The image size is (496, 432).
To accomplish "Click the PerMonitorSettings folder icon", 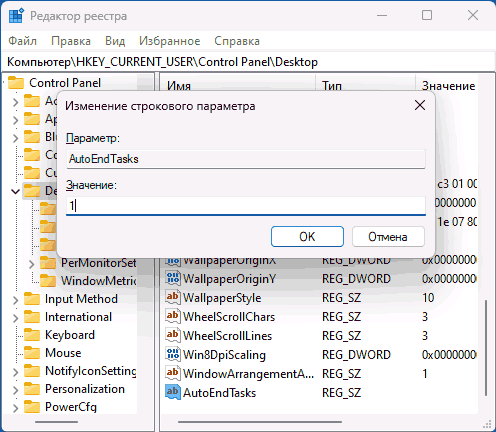I will click(x=48, y=263).
